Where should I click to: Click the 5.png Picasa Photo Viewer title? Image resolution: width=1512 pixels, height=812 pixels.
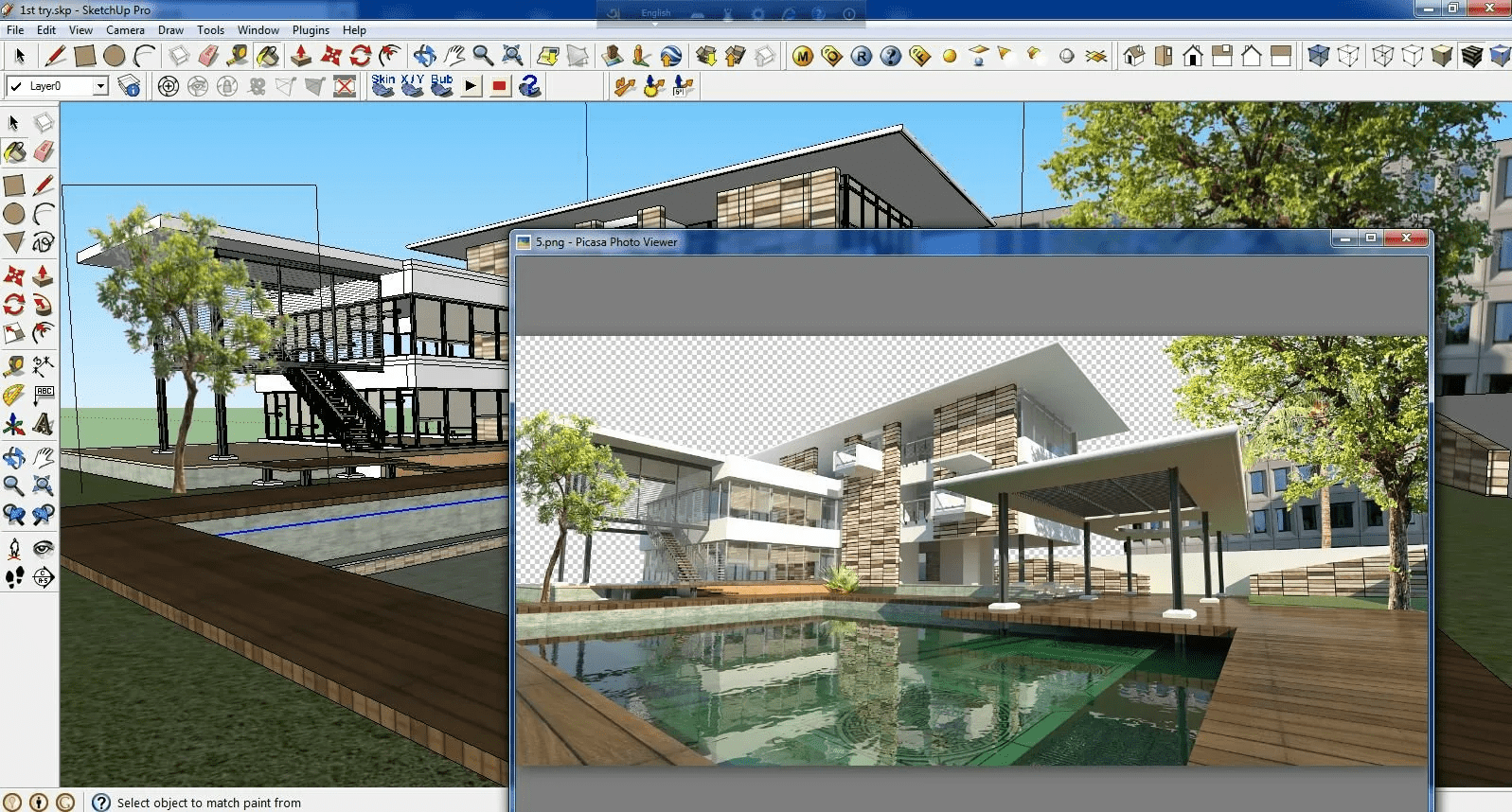pos(607,242)
